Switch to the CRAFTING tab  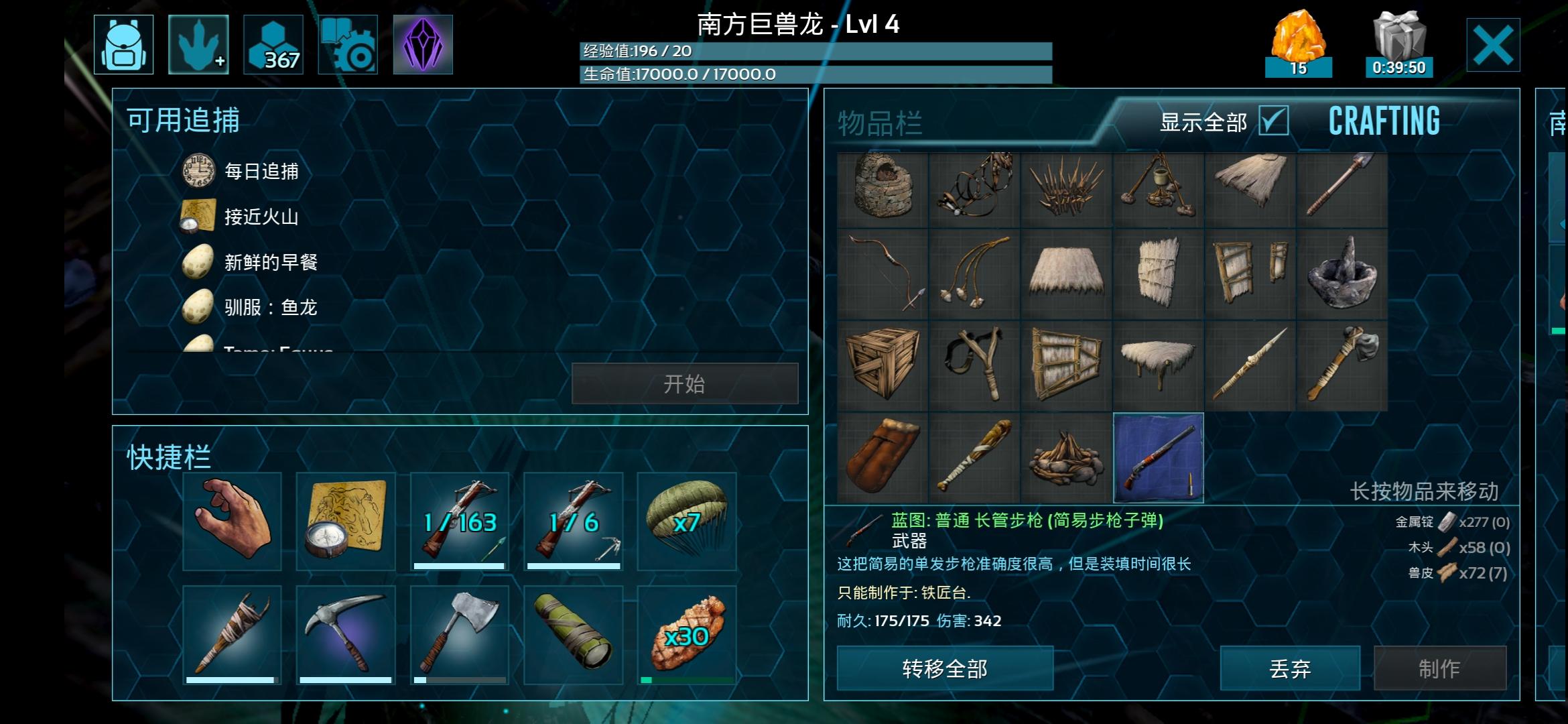pos(1384,121)
